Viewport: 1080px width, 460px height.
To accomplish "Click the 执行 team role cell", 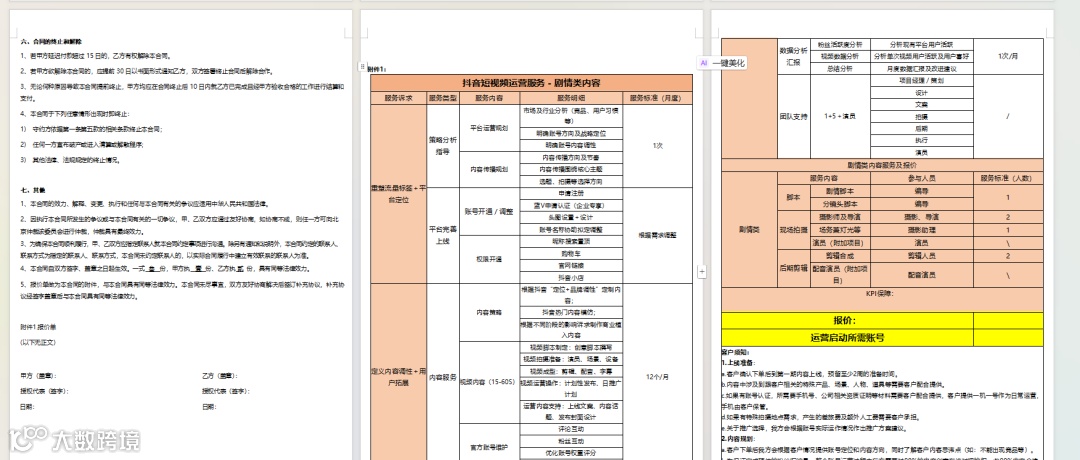I will (921, 140).
